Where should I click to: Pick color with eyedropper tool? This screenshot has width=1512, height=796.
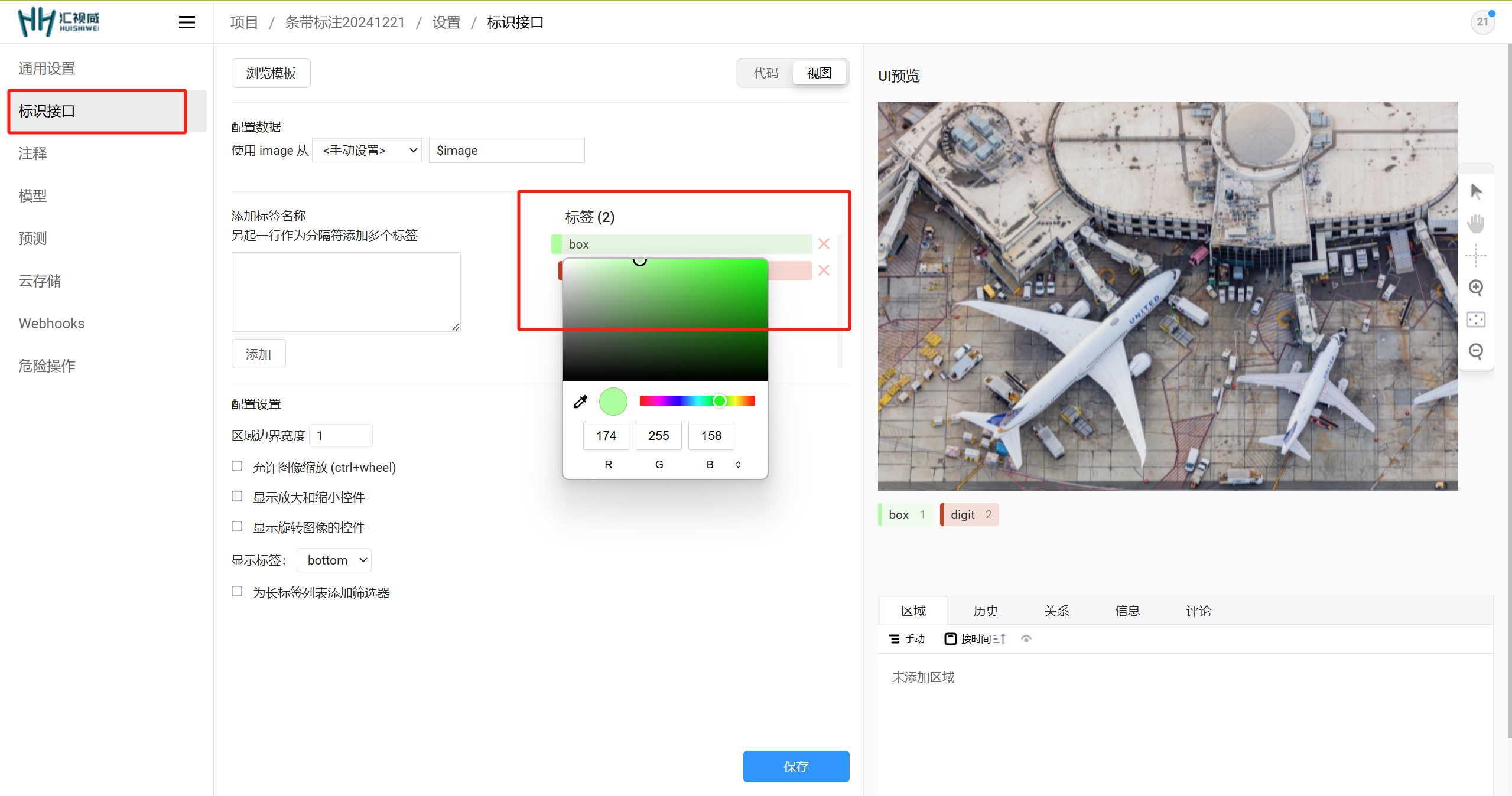581,402
